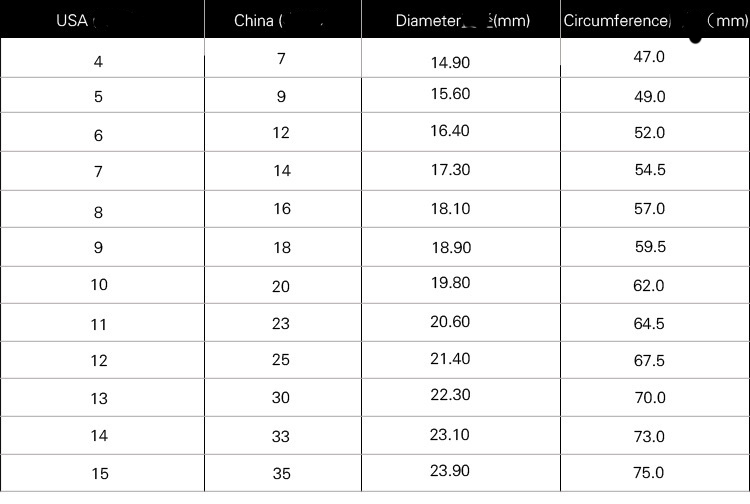Click the China column header
750x504 pixels.
tap(256, 21)
